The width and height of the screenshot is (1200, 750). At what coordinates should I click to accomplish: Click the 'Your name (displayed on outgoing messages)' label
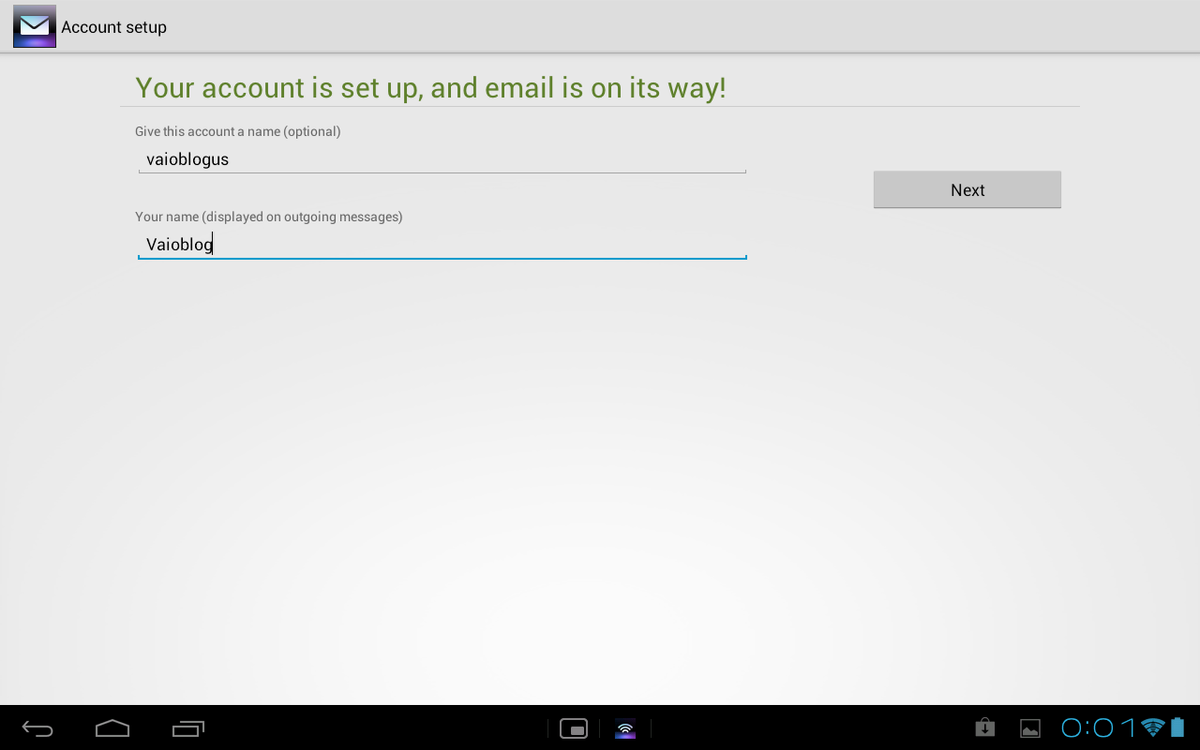269,217
